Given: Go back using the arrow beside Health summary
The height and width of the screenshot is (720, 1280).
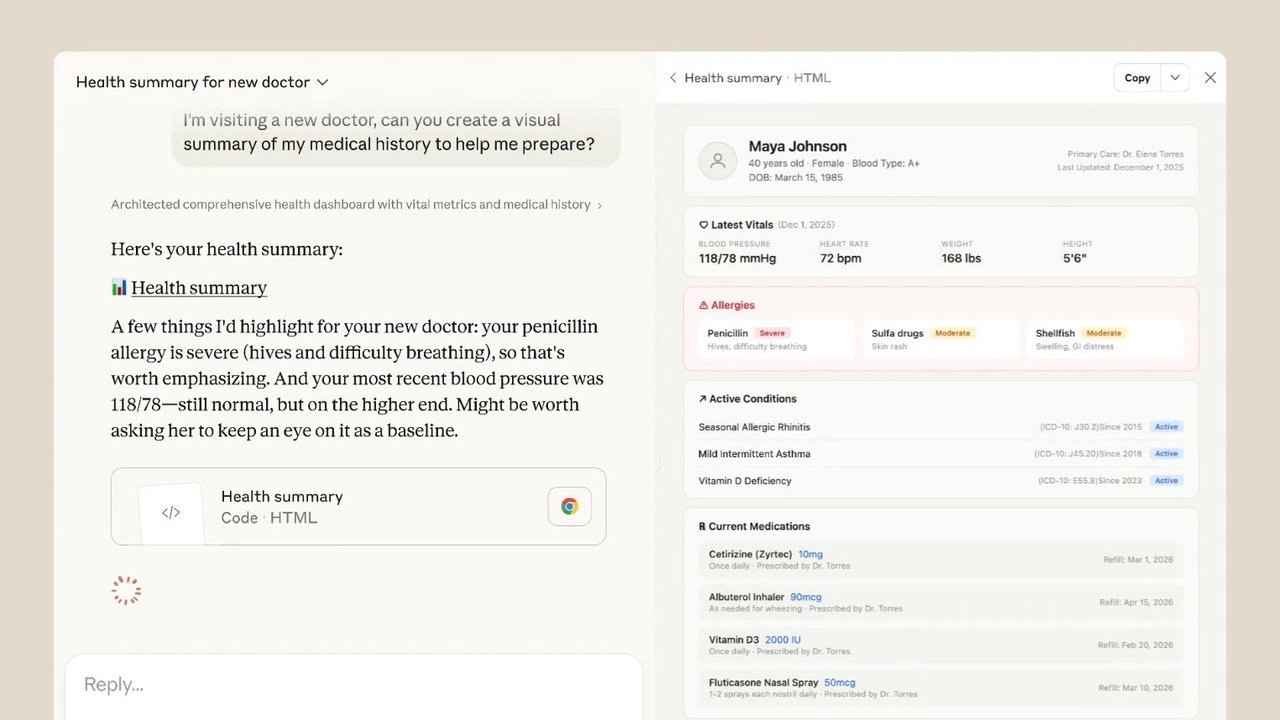Looking at the screenshot, I should [673, 78].
